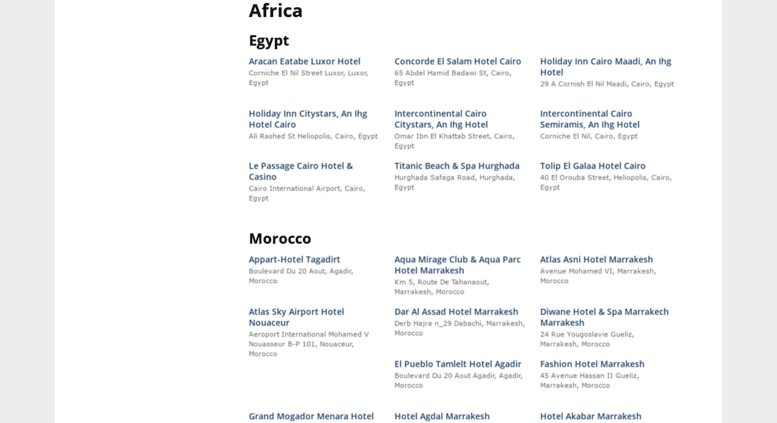The width and height of the screenshot is (777, 423).
Task: Click address 'Ali Rashed St Heliopolis'
Action: pos(313,136)
